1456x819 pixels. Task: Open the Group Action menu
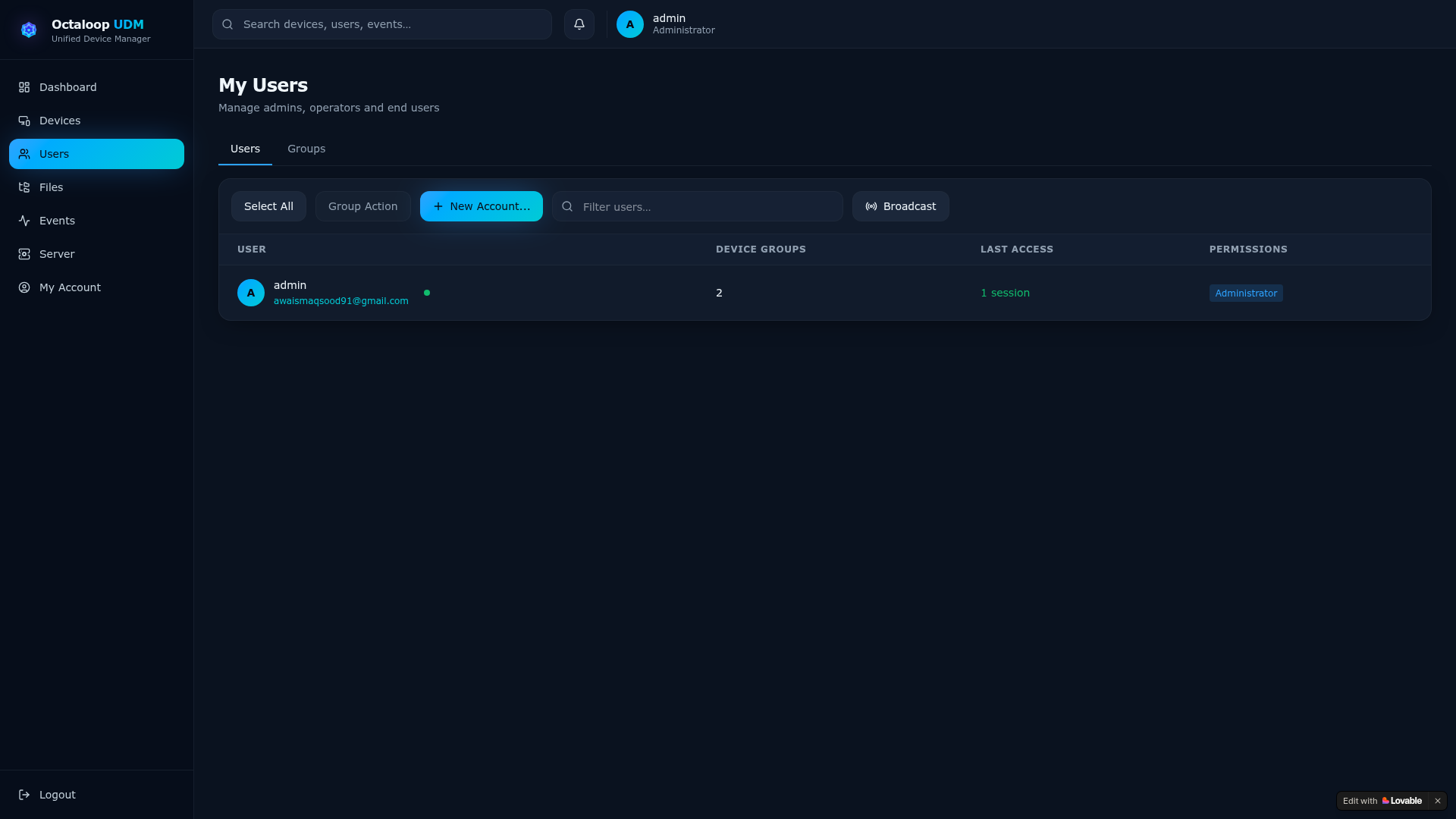[x=362, y=206]
